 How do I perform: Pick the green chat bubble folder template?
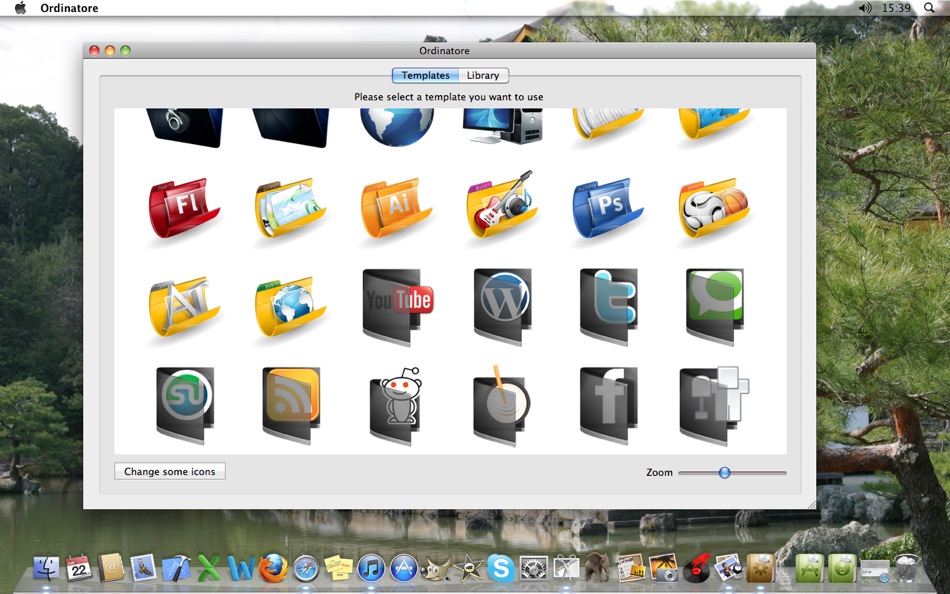tap(714, 307)
